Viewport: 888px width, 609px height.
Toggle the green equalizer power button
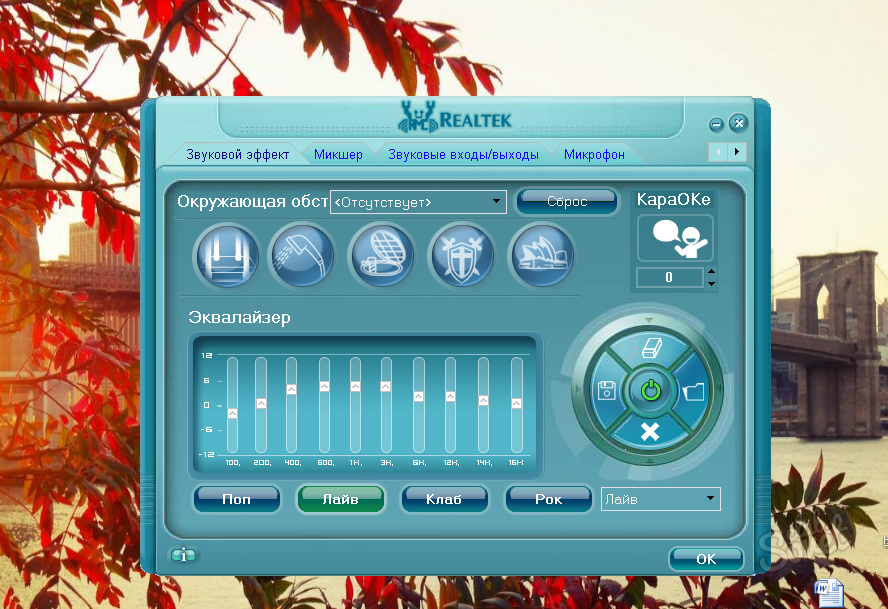click(650, 391)
